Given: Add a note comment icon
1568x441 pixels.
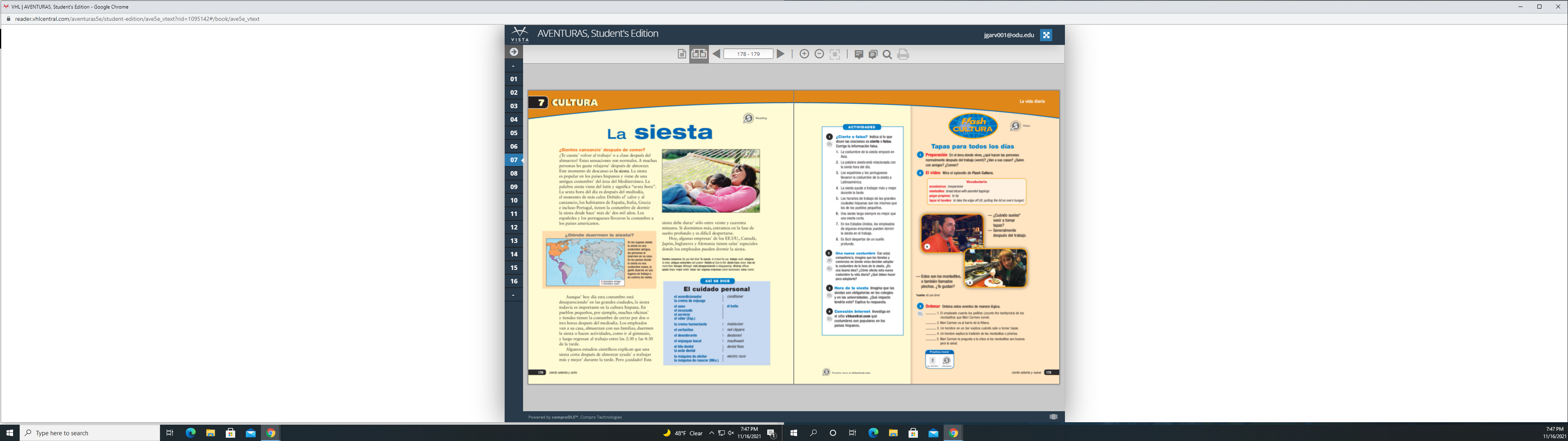Looking at the screenshot, I should [x=858, y=55].
